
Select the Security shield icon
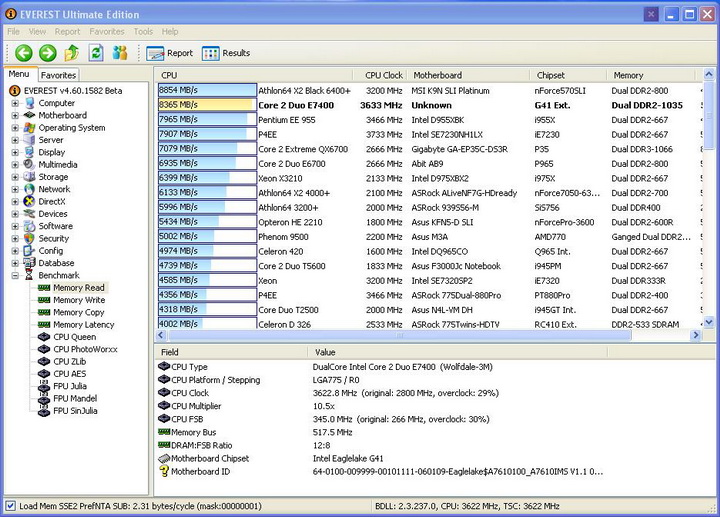coord(29,238)
